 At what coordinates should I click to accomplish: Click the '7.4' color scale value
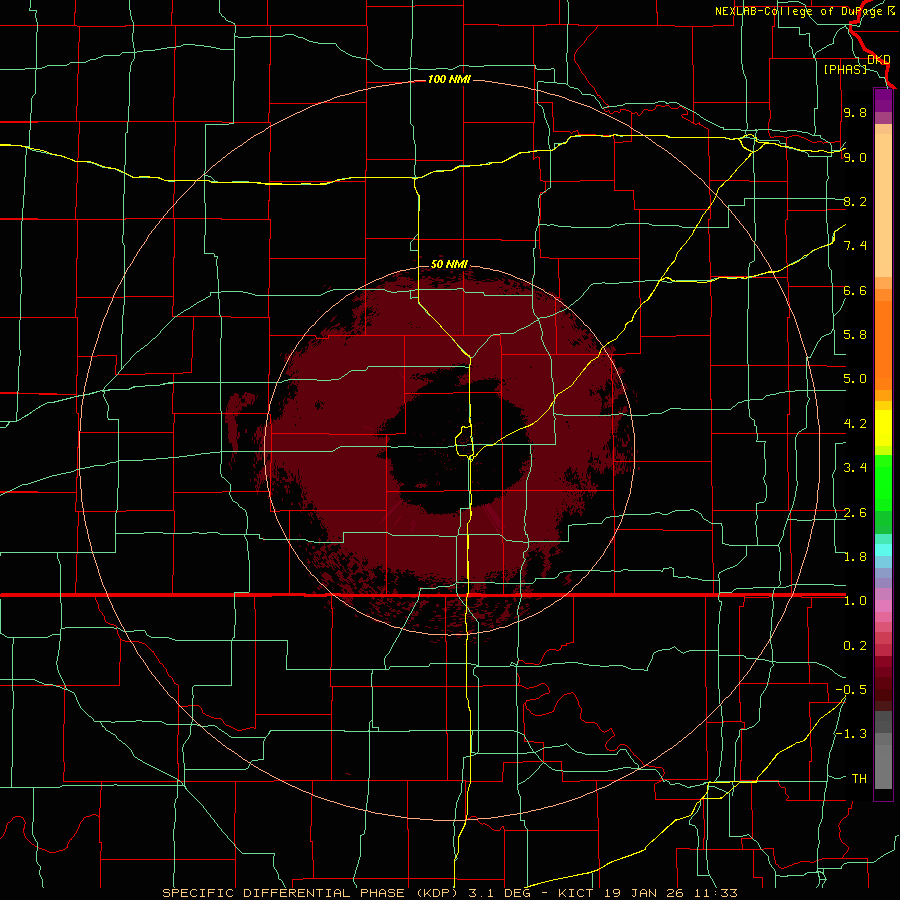[855, 246]
